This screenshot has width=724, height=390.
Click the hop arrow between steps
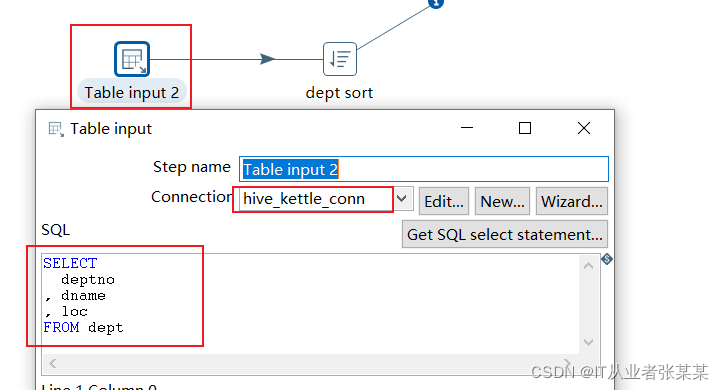pyautogui.click(x=267, y=59)
